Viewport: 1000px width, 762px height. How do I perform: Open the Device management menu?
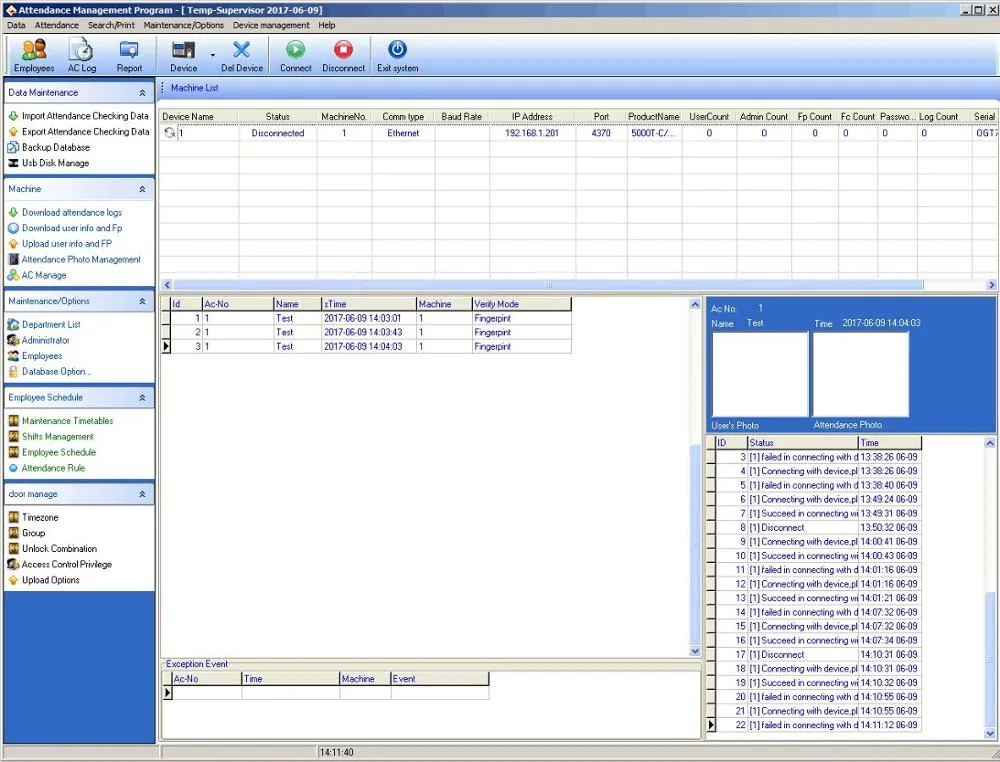coord(270,25)
